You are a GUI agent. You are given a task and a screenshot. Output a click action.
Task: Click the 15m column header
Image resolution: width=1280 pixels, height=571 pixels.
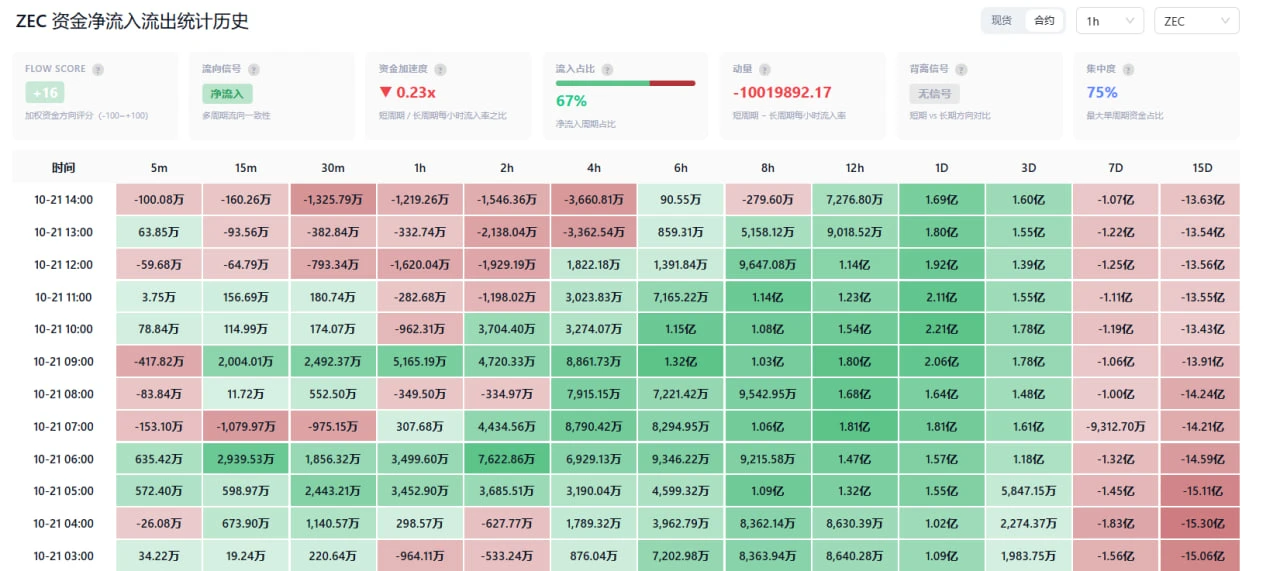click(x=246, y=167)
